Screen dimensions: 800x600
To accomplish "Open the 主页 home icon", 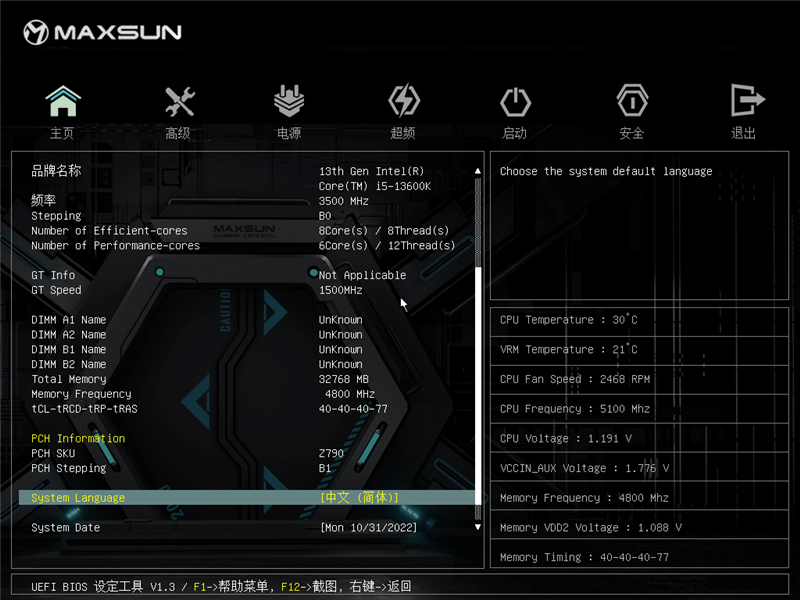I will click(x=63, y=101).
